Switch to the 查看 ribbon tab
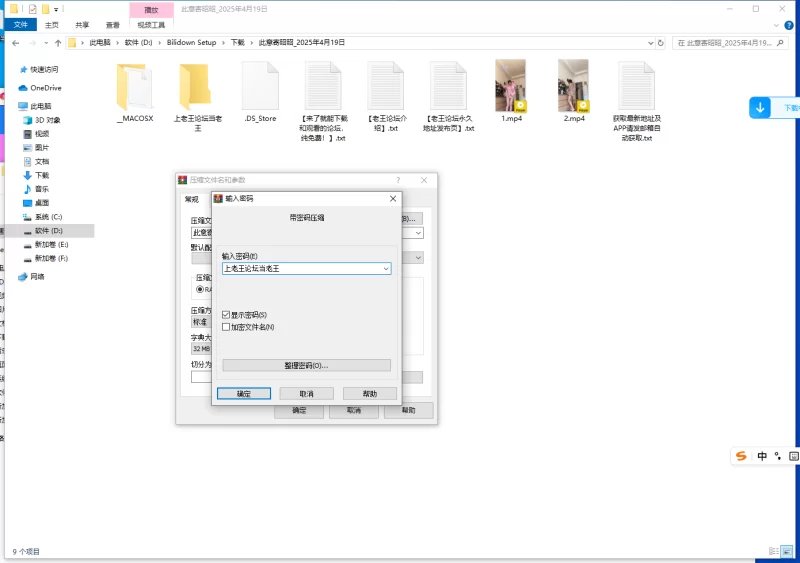Screen dimensions: 800x563 113,25
